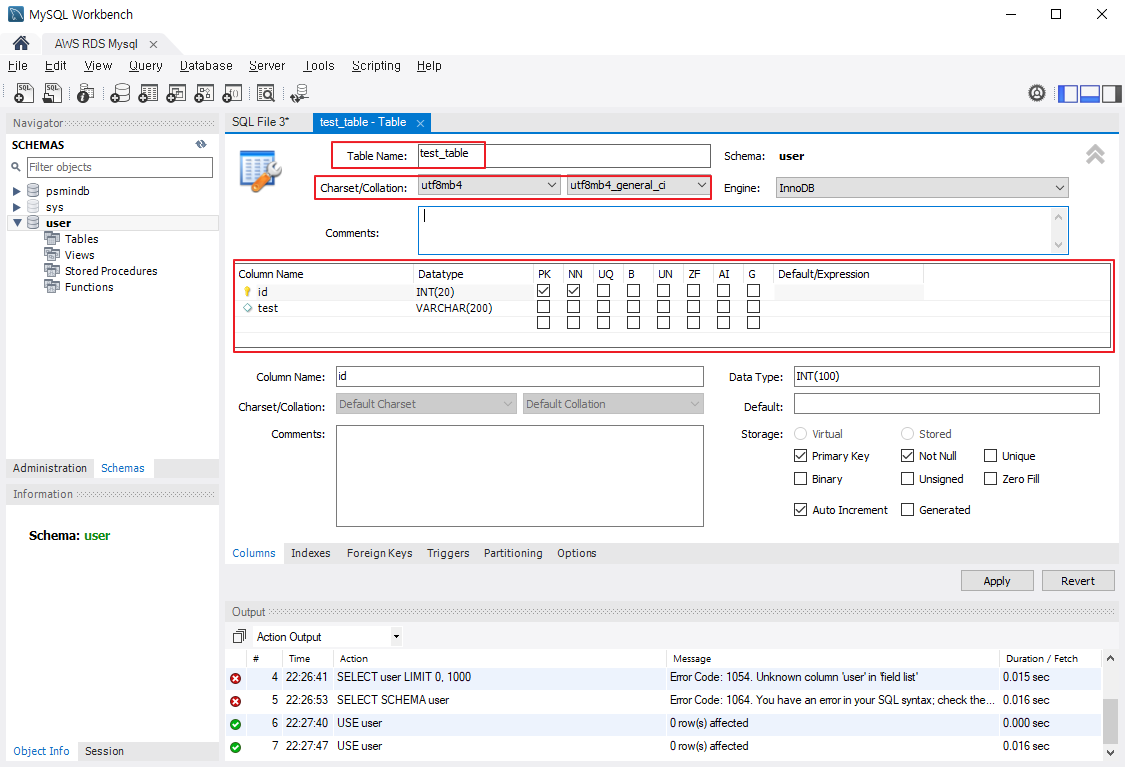The width and height of the screenshot is (1126, 768).
Task: Create a new function toolbar icon
Action: click(x=232, y=93)
